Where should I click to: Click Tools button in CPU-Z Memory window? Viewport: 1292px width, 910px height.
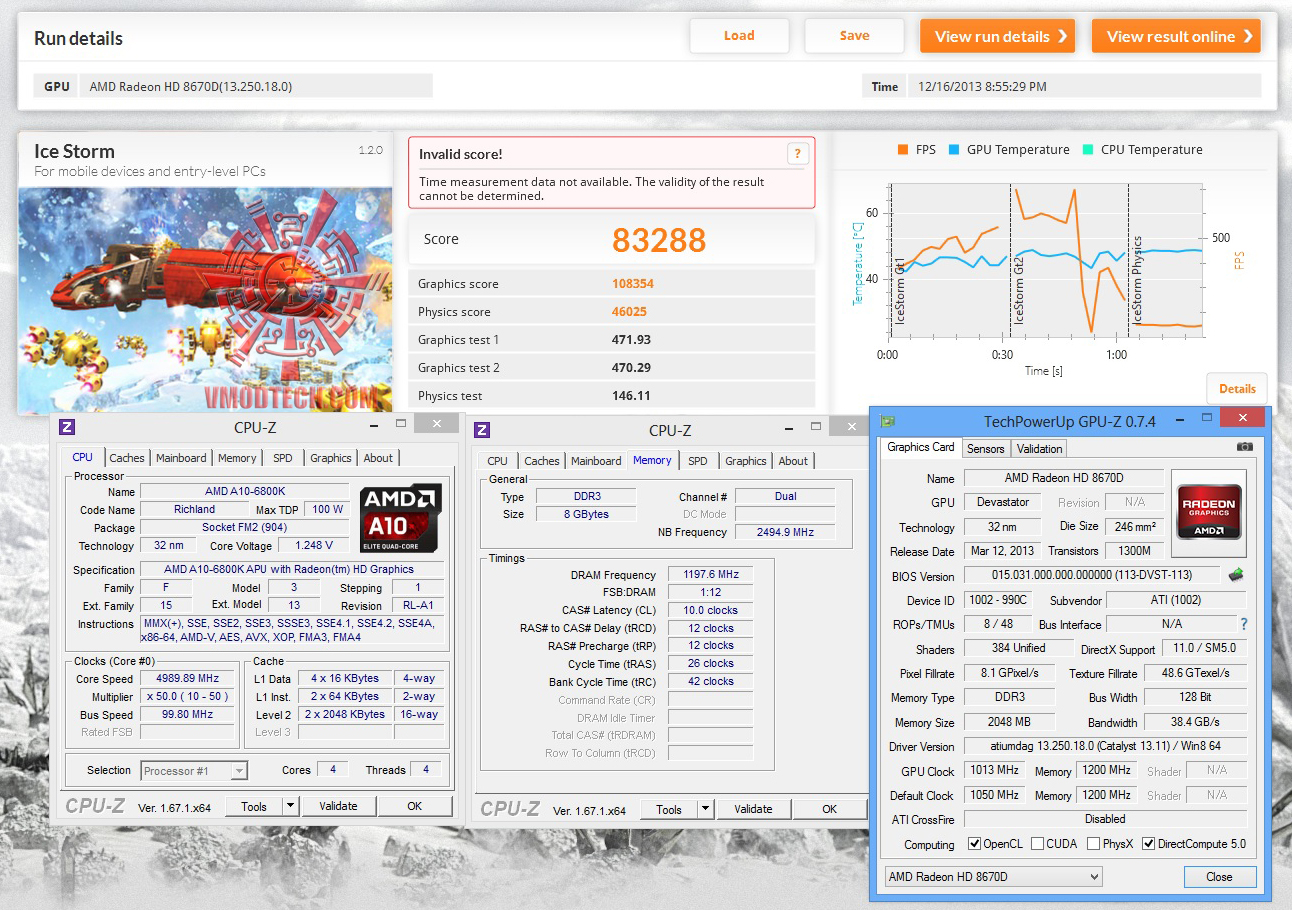(x=668, y=809)
